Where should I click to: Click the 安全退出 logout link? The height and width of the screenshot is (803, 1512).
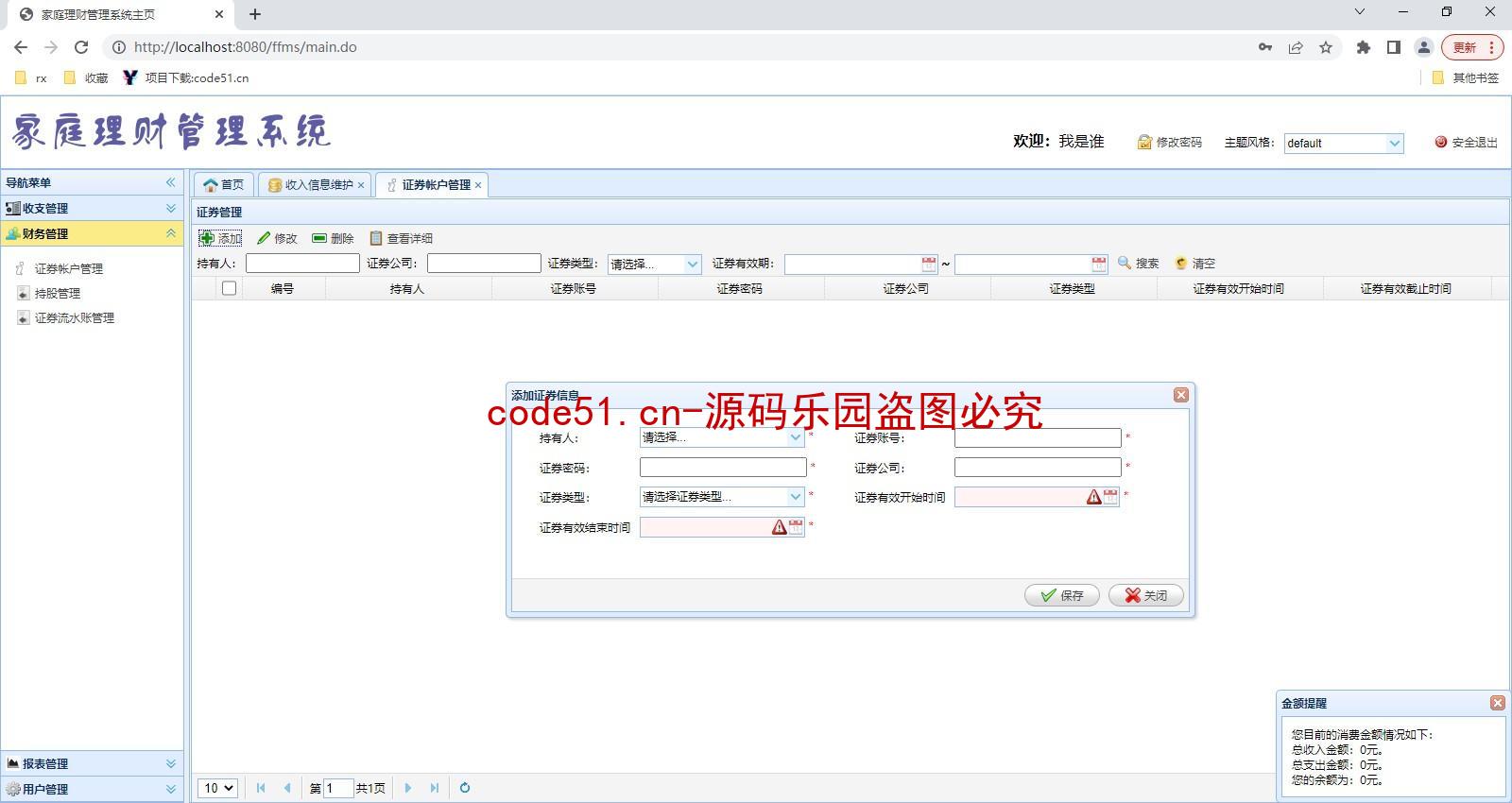click(x=1466, y=142)
